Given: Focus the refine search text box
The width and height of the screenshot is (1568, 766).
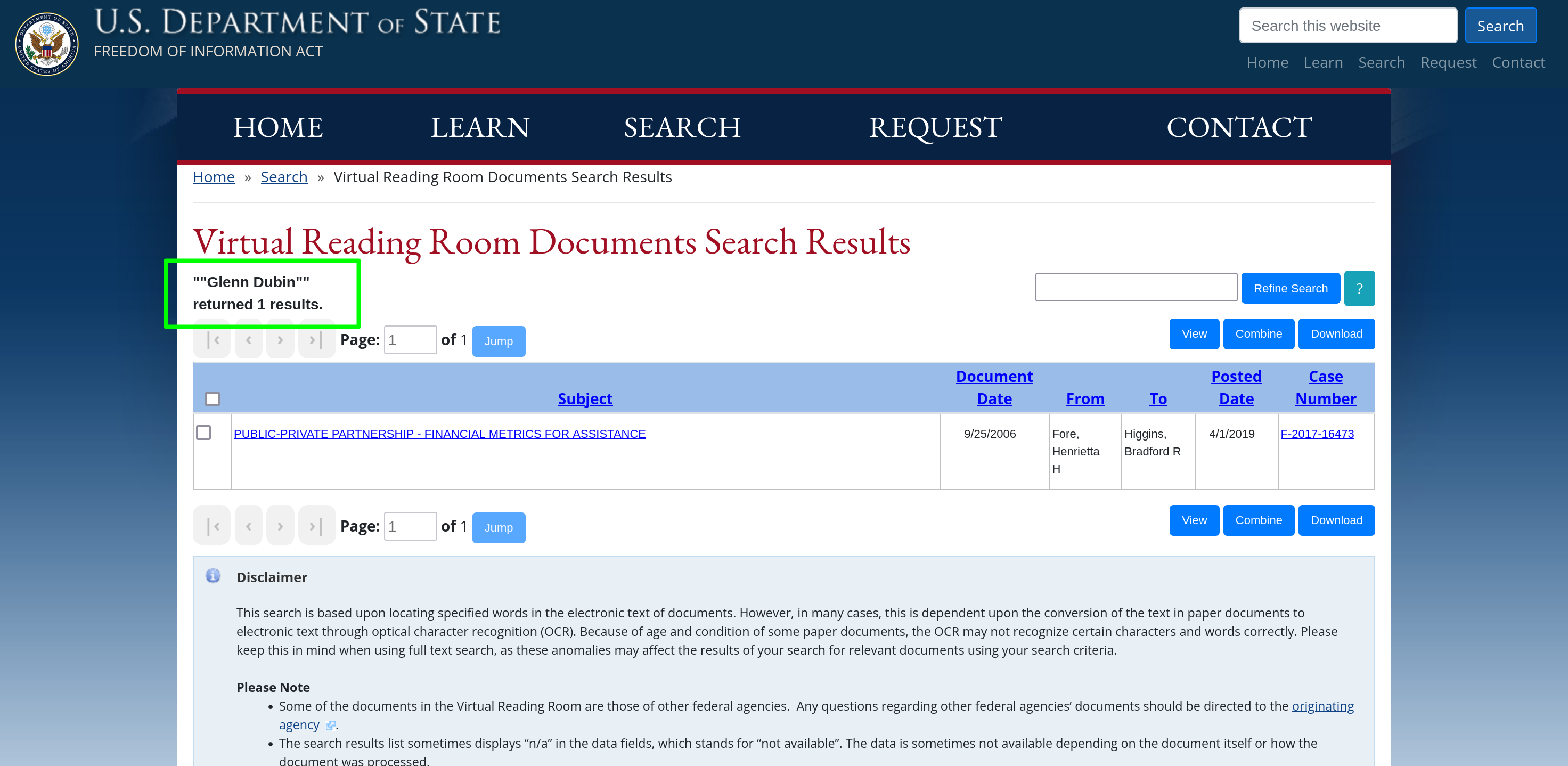Looking at the screenshot, I should point(1136,288).
